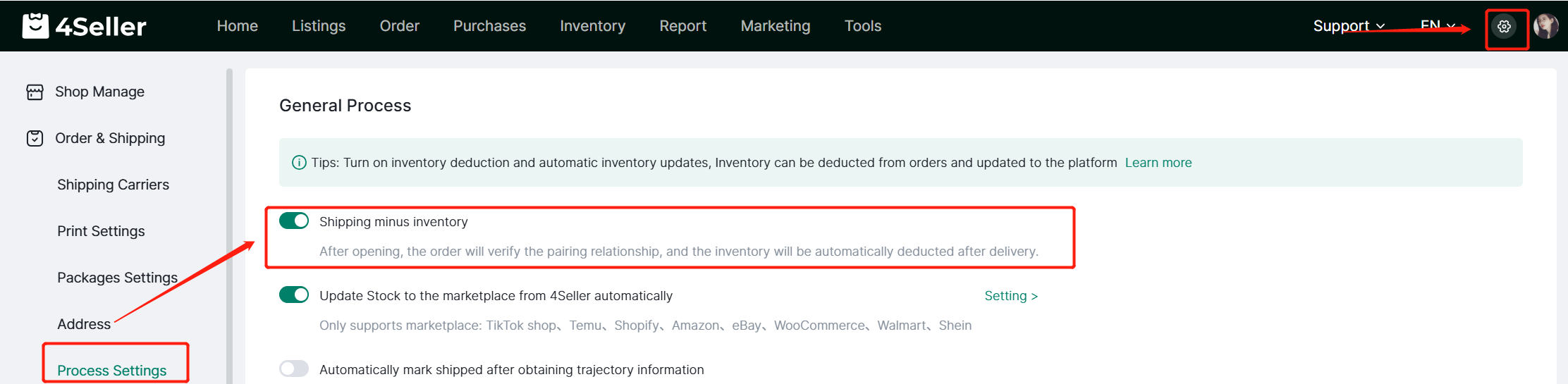Enable Automatically mark shipped toggle

(x=294, y=369)
